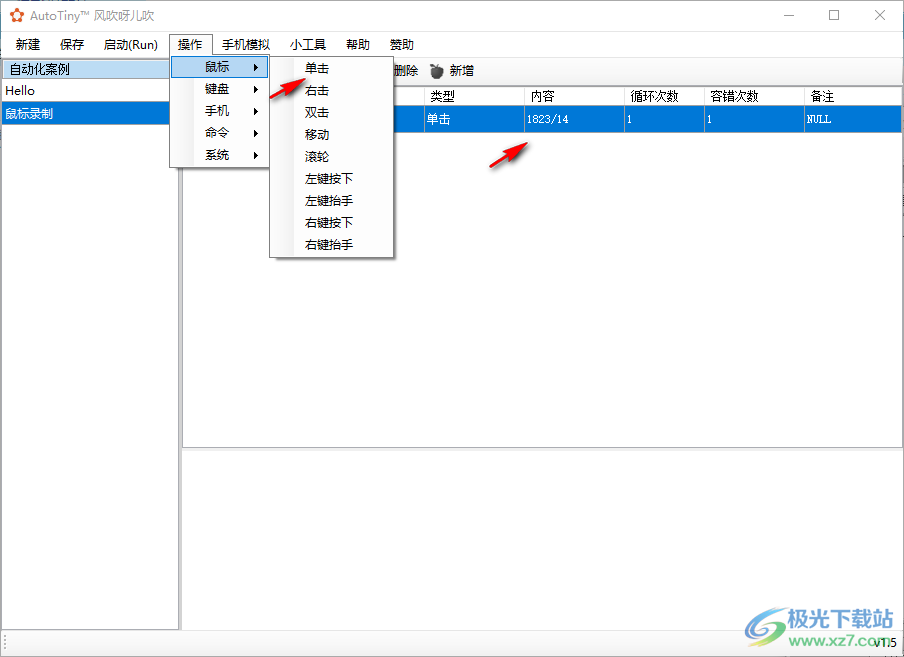Select 滚轮 from the mouse submenu
The width and height of the screenshot is (904, 657).
[x=315, y=156]
